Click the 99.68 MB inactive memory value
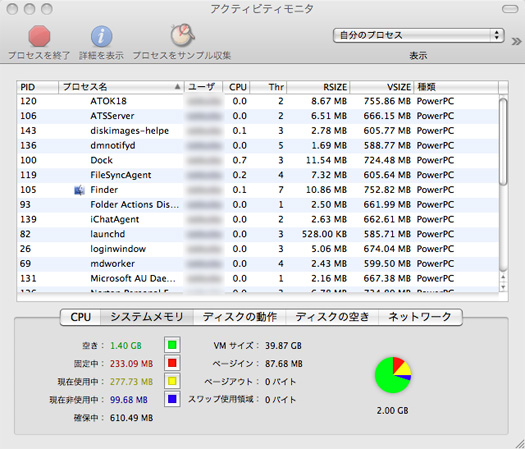Viewport: 525px width, 449px height. coord(129,400)
